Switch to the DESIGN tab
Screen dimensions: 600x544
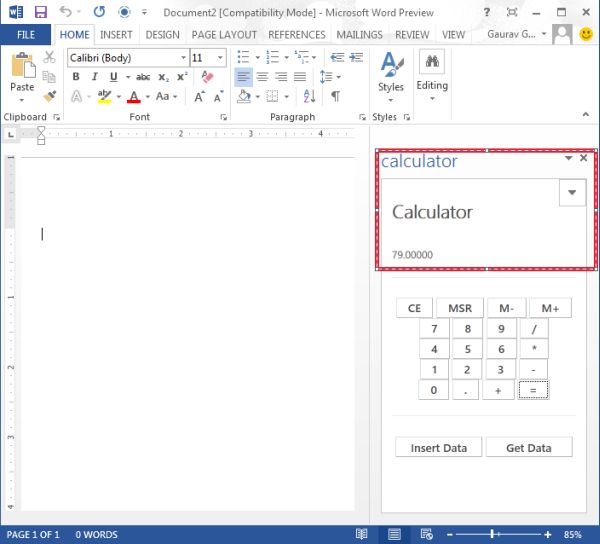coord(162,35)
